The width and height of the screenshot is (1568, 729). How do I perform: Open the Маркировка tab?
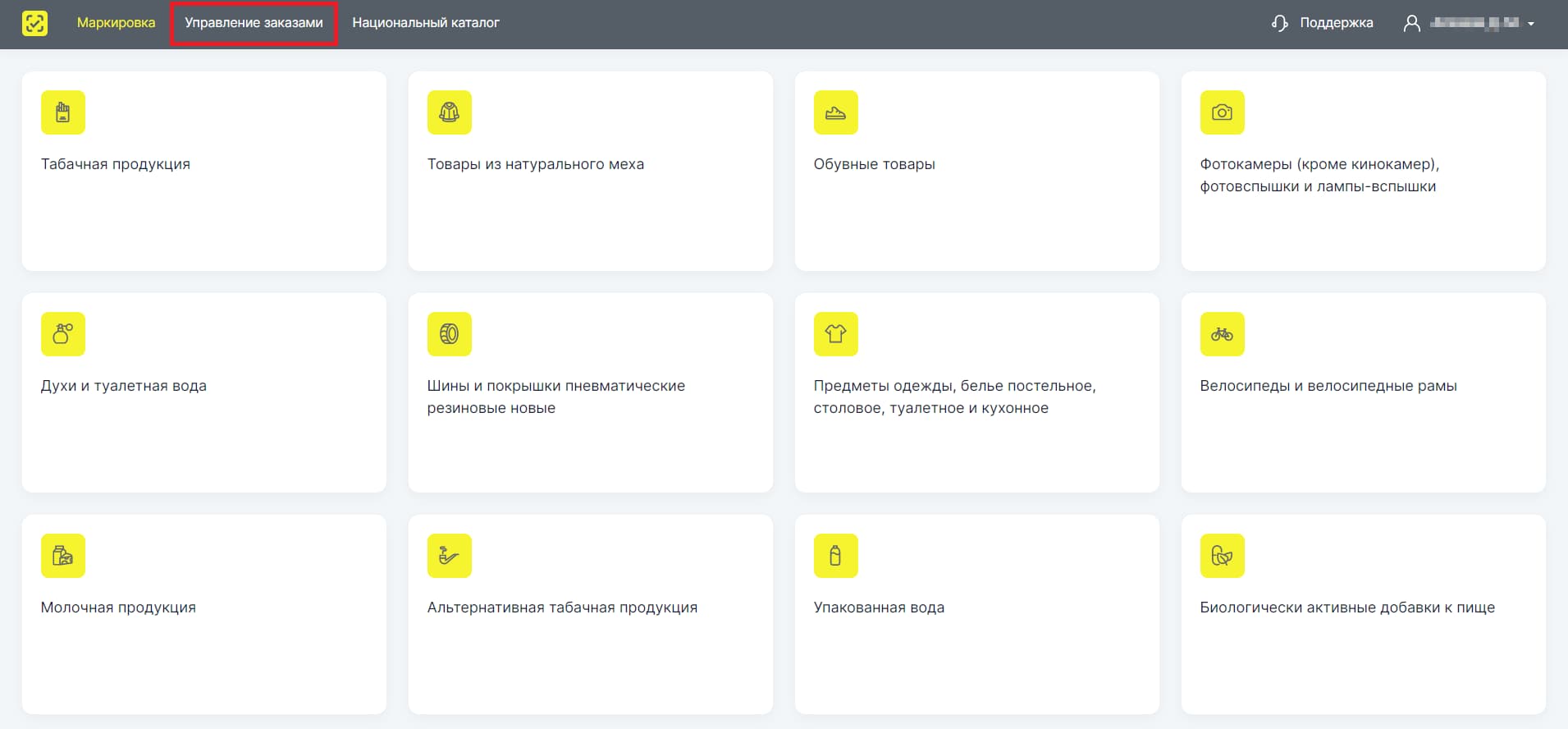click(116, 23)
